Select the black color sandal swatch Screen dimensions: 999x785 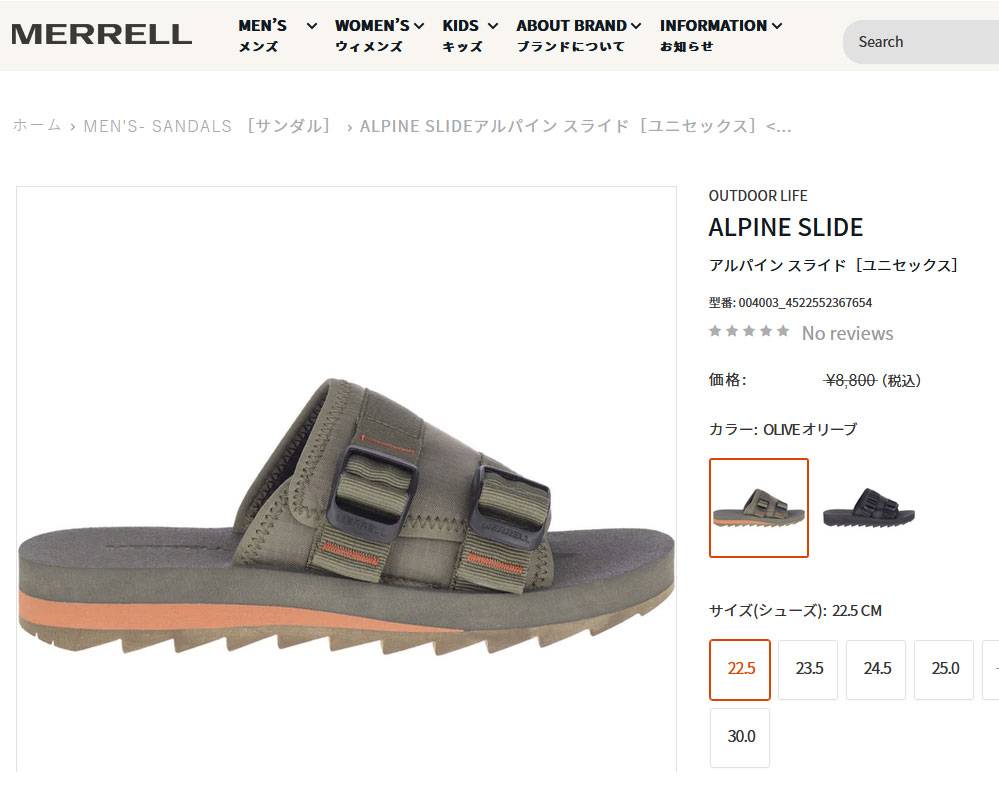[869, 508]
